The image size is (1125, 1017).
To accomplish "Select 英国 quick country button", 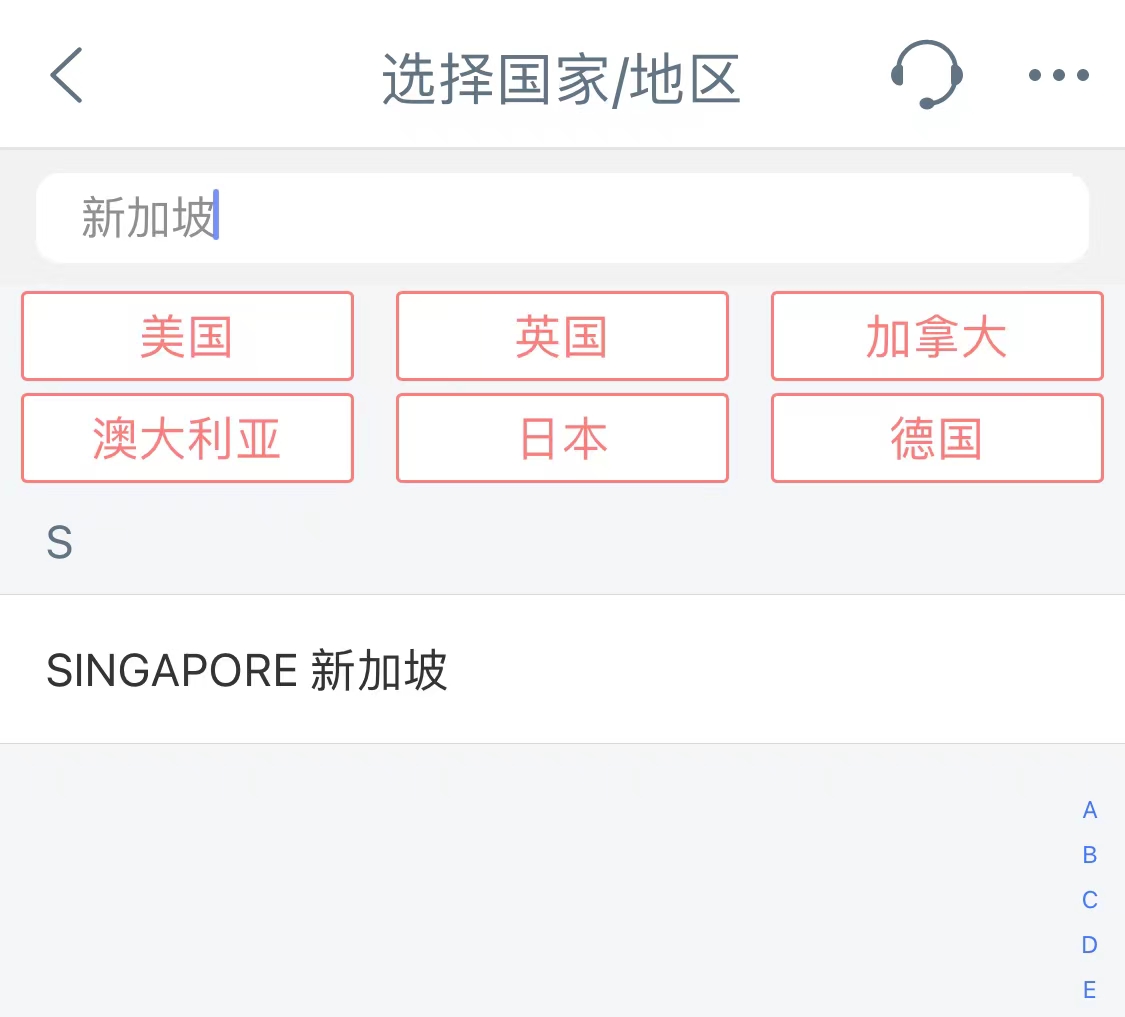I will tap(562, 337).
